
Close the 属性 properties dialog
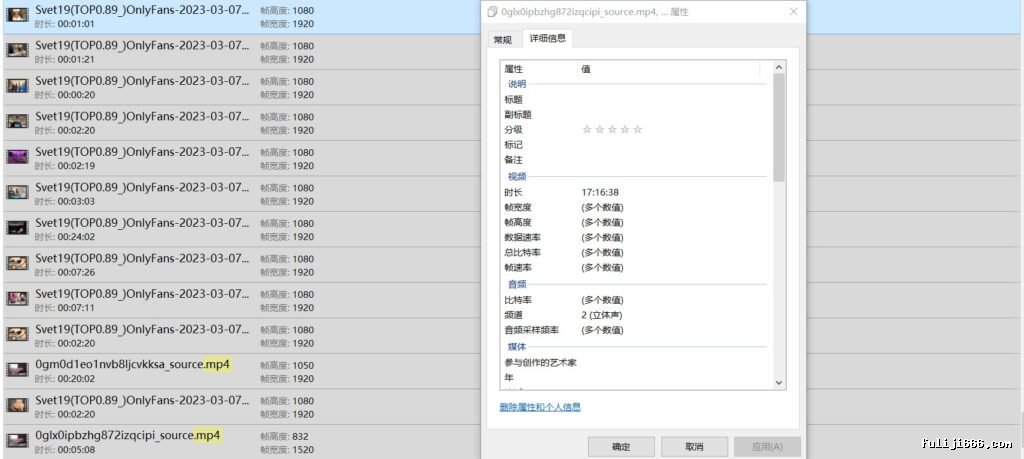793,12
